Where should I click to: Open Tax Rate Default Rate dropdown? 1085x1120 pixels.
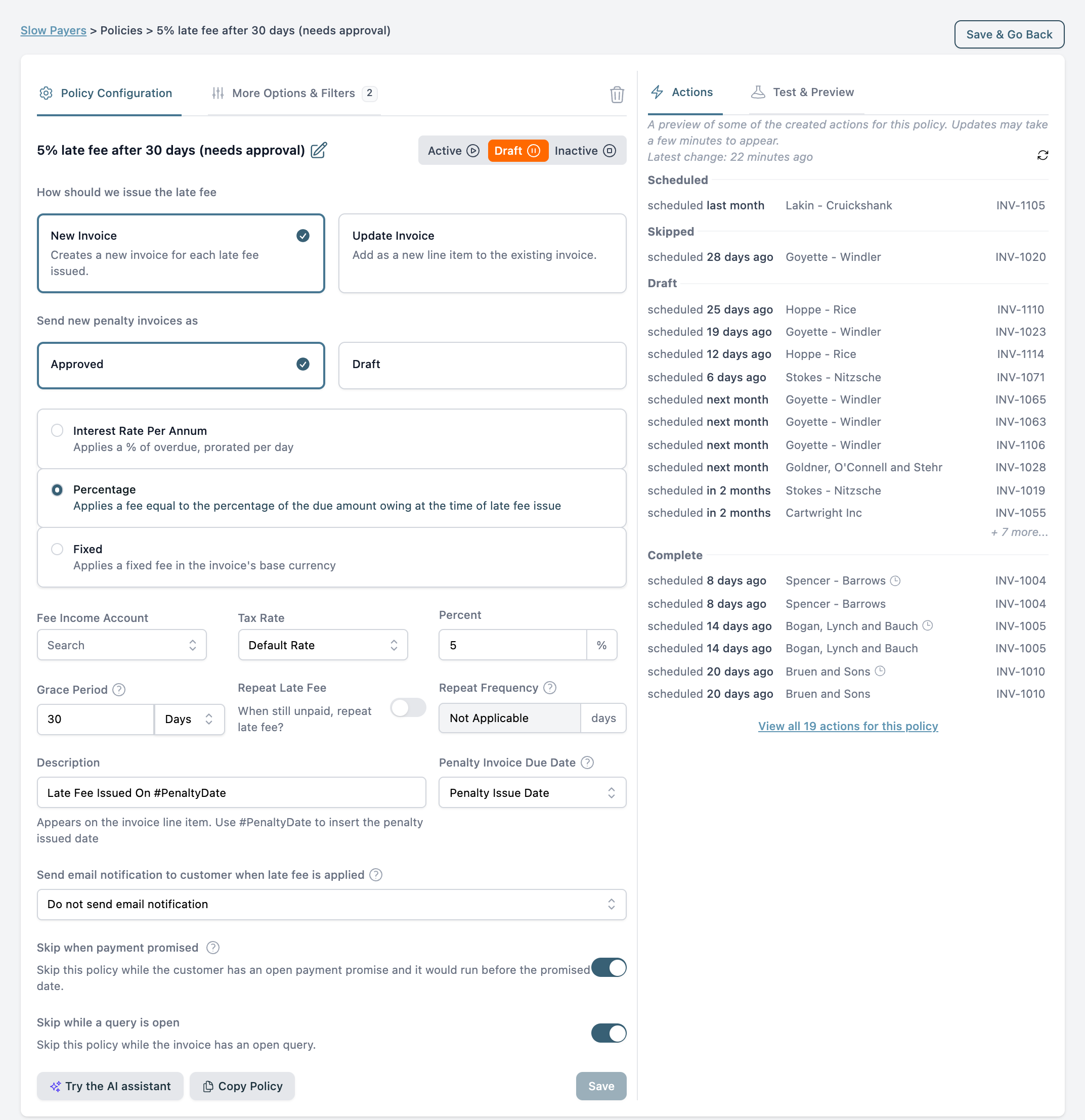click(323, 645)
